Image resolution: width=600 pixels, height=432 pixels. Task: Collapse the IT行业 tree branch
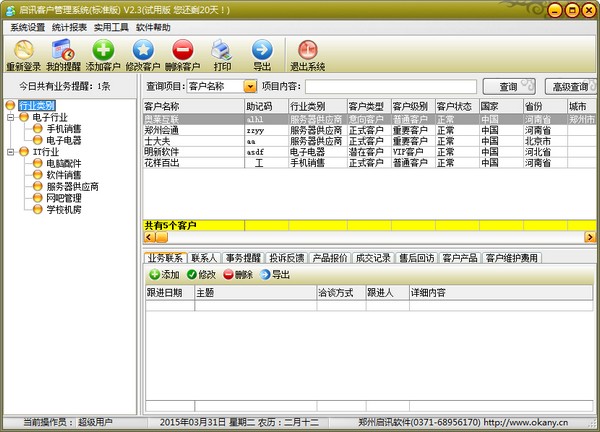coord(11,152)
